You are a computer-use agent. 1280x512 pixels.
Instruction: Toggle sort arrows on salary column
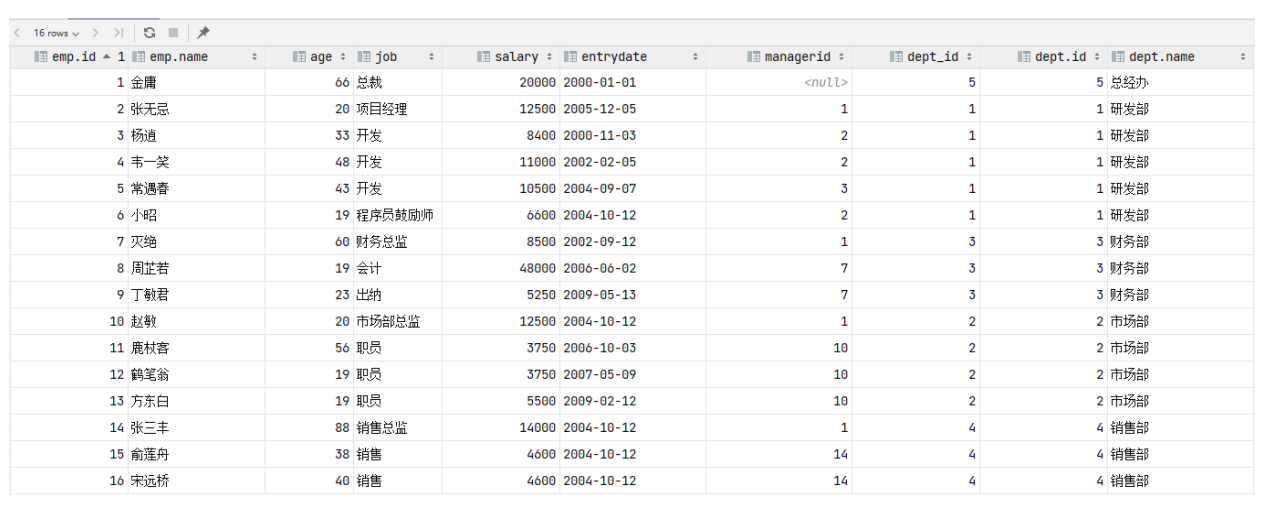pos(549,57)
